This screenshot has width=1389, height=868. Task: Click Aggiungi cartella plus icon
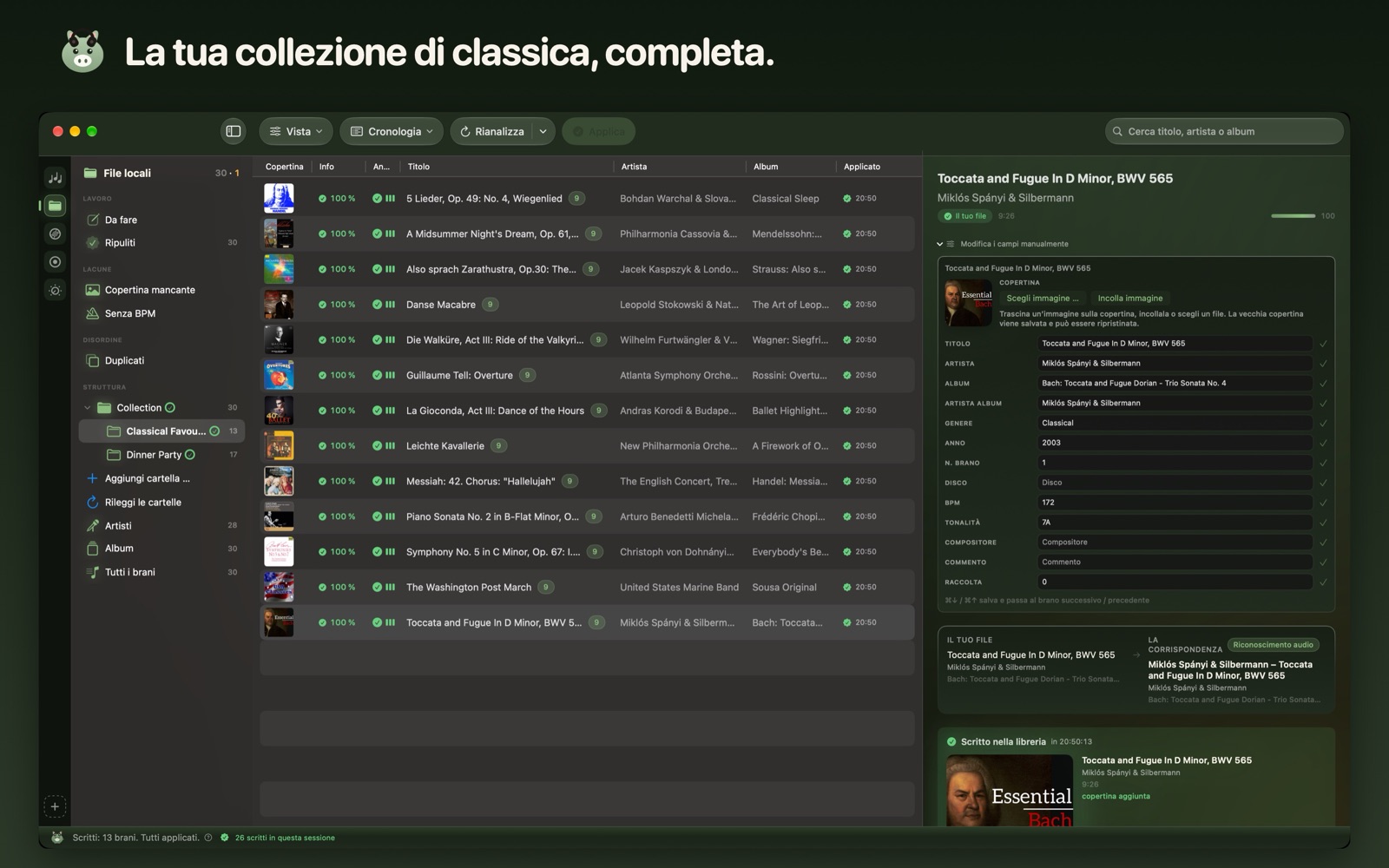92,478
